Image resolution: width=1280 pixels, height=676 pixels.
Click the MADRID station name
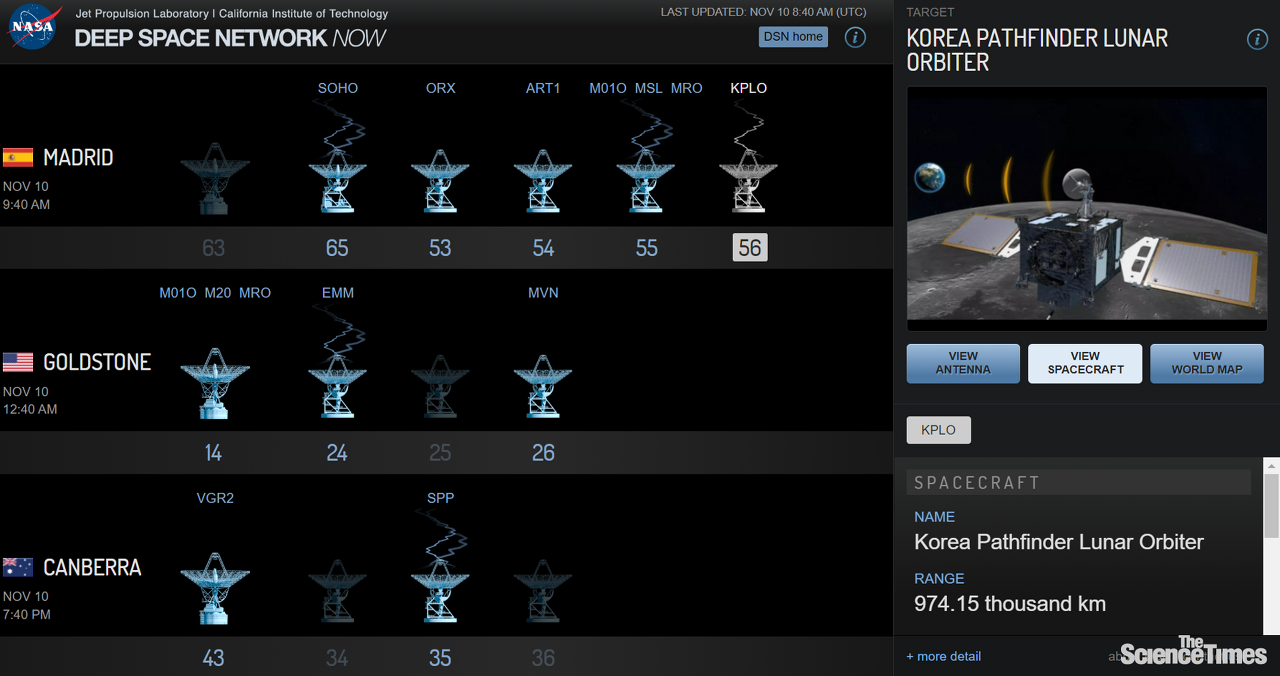click(78, 157)
